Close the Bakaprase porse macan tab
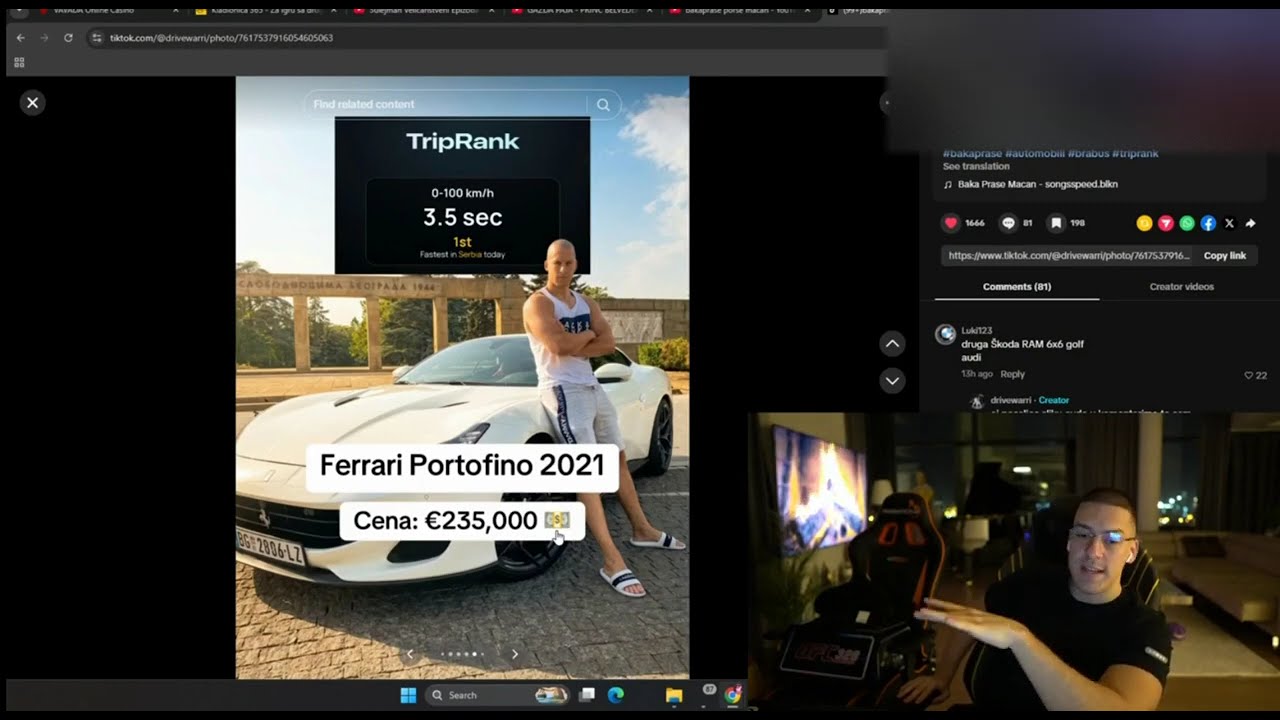Screen dimensions: 1280x720 point(808,11)
